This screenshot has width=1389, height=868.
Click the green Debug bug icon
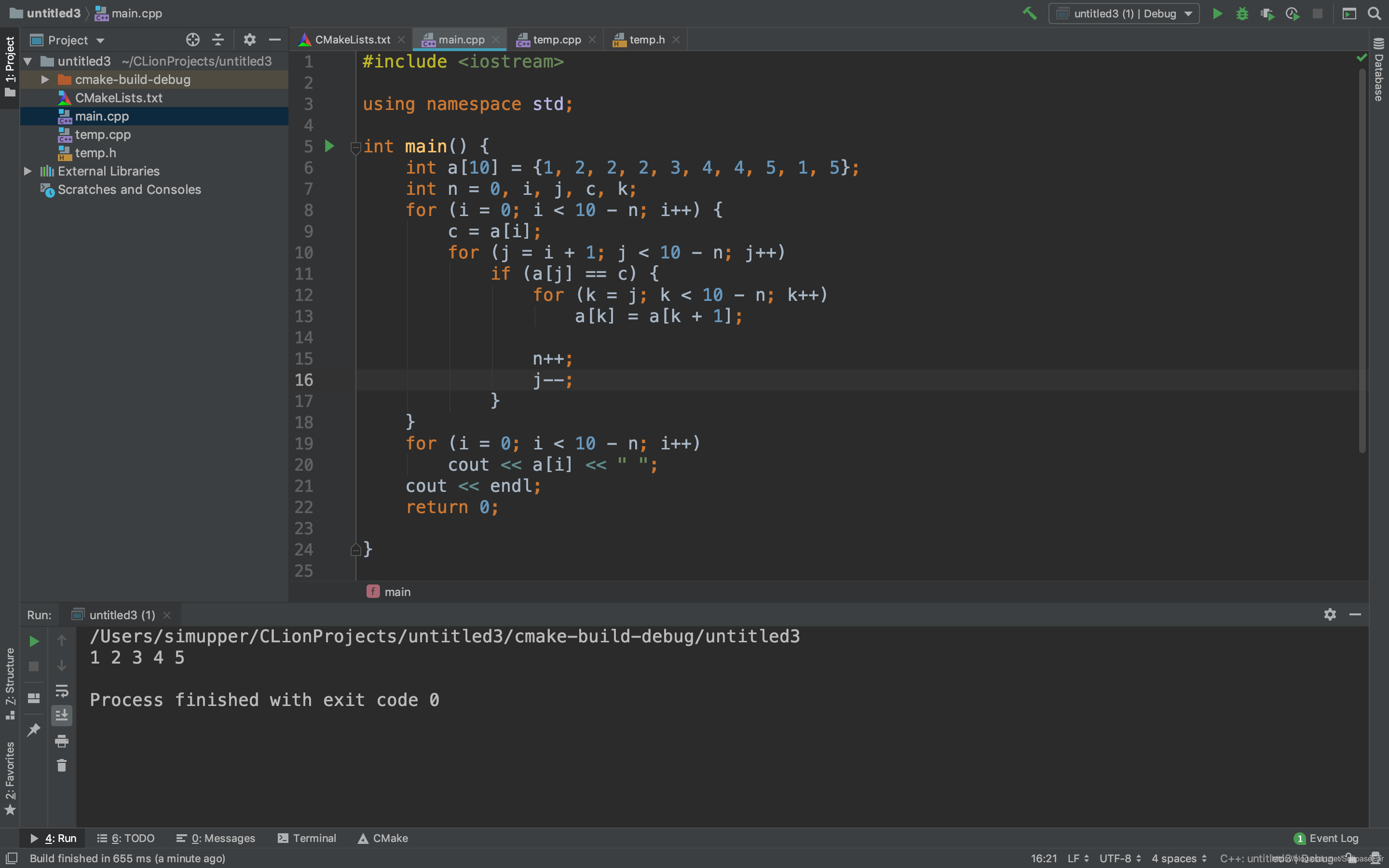coord(1242,13)
